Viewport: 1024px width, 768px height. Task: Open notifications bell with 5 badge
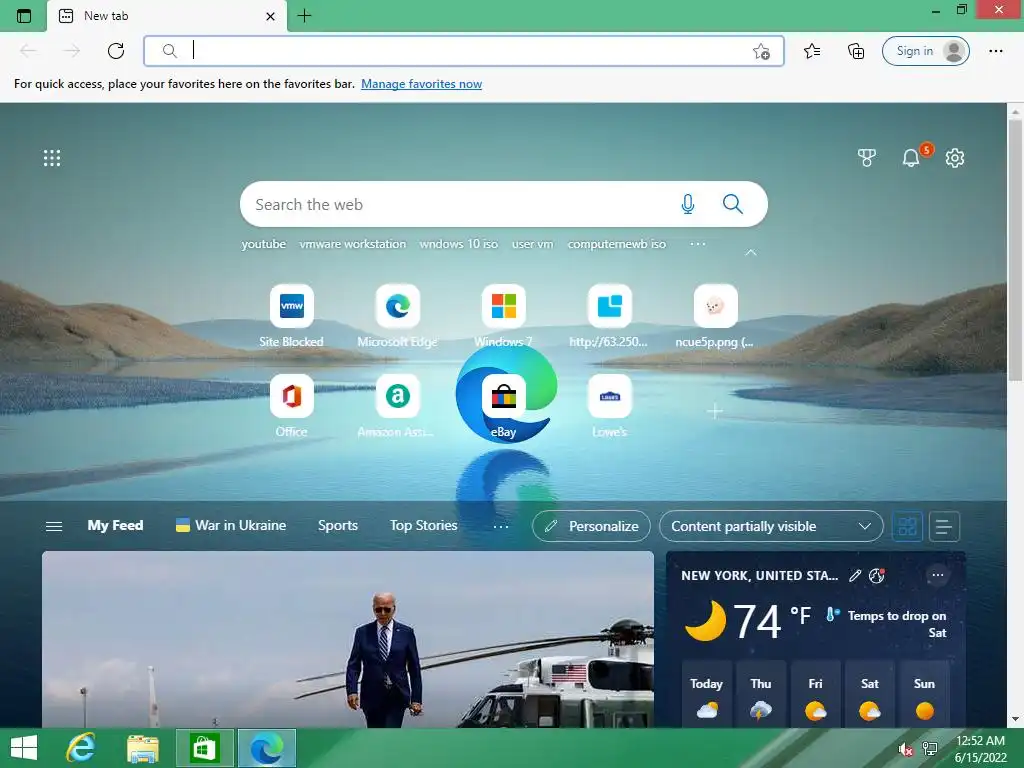pos(912,157)
